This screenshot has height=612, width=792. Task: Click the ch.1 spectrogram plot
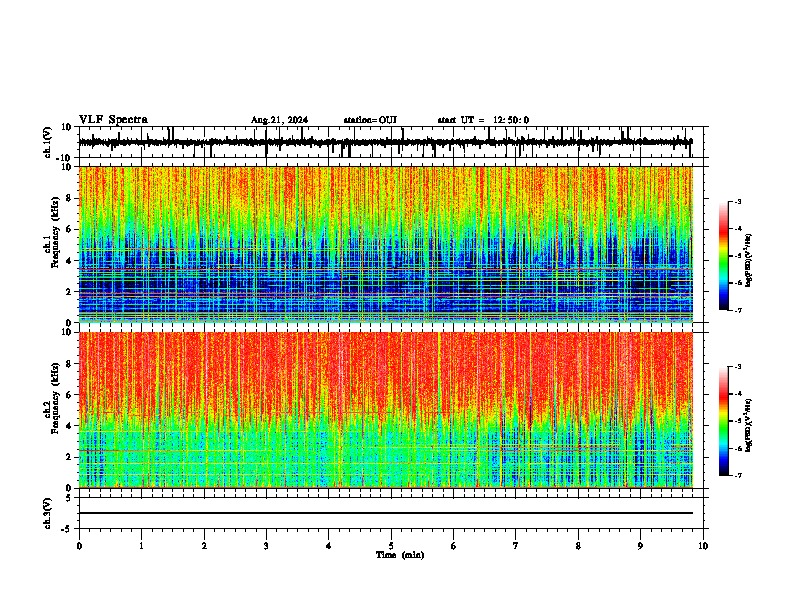386,244
